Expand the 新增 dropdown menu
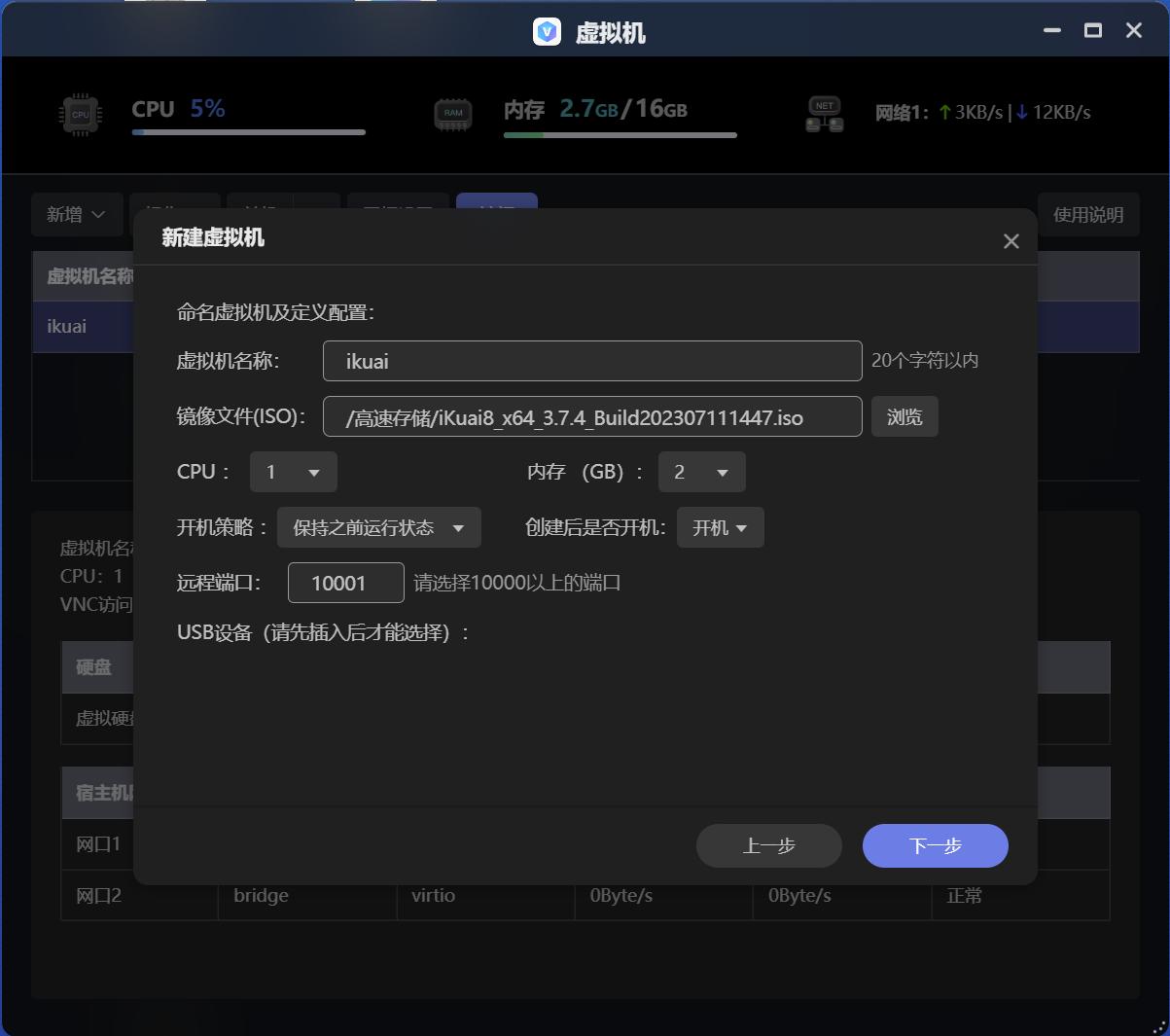Image resolution: width=1170 pixels, height=1036 pixels. (x=77, y=214)
